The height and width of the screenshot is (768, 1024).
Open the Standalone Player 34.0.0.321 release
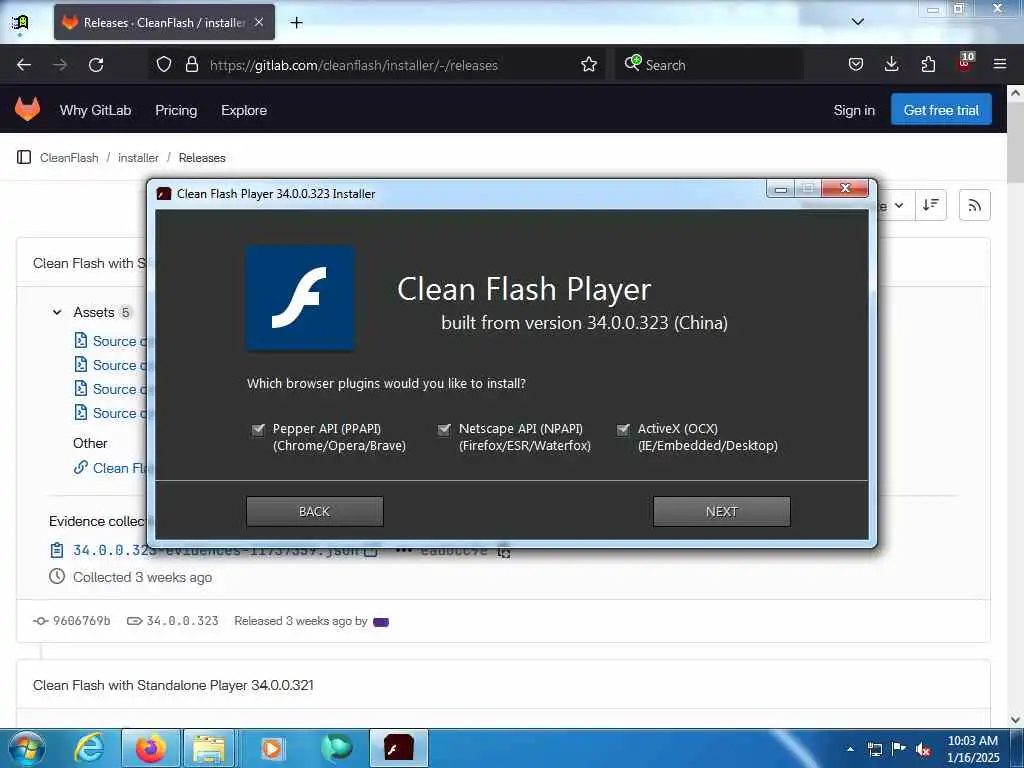pos(173,685)
